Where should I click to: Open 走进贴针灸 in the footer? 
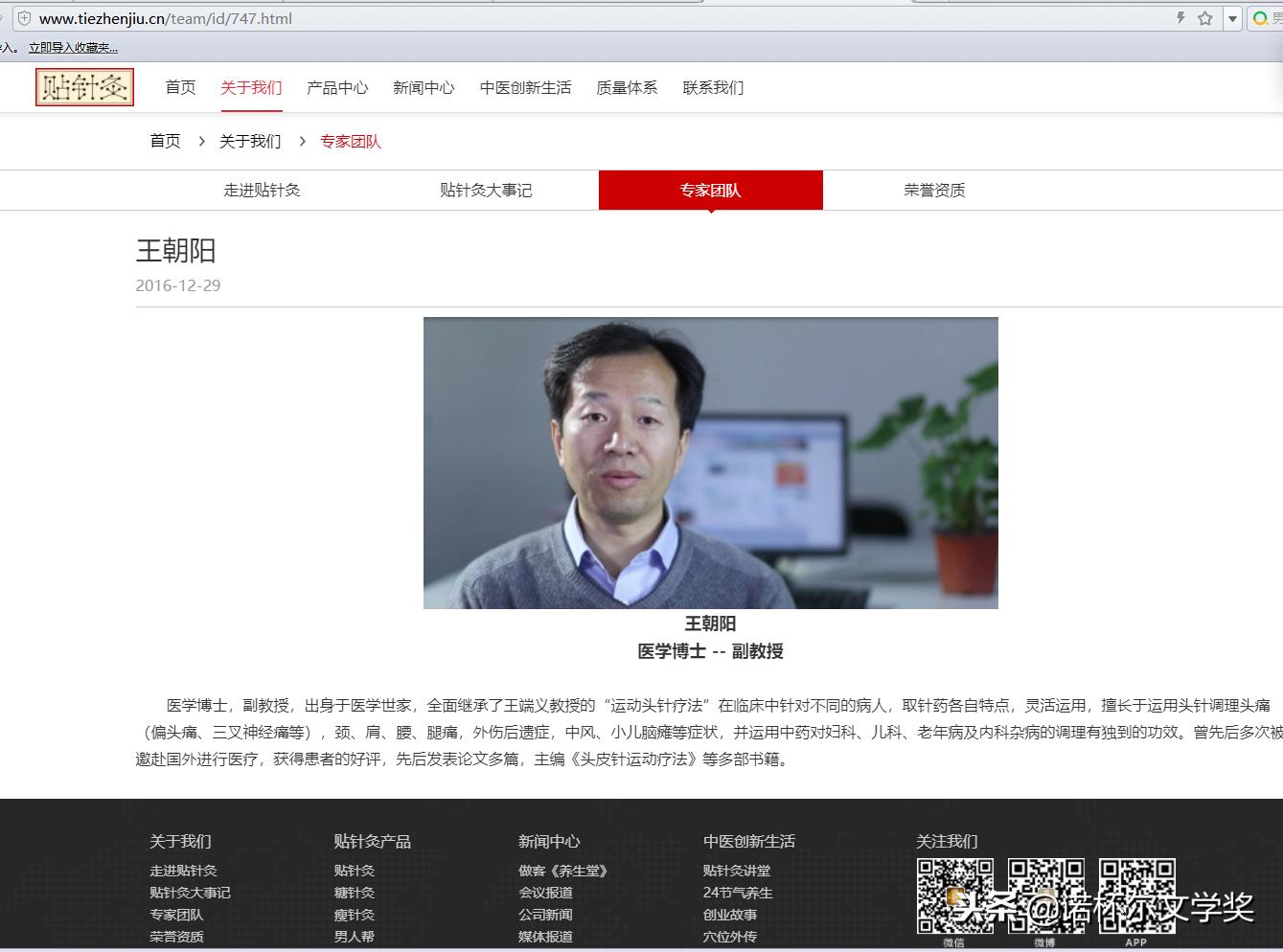[x=183, y=870]
